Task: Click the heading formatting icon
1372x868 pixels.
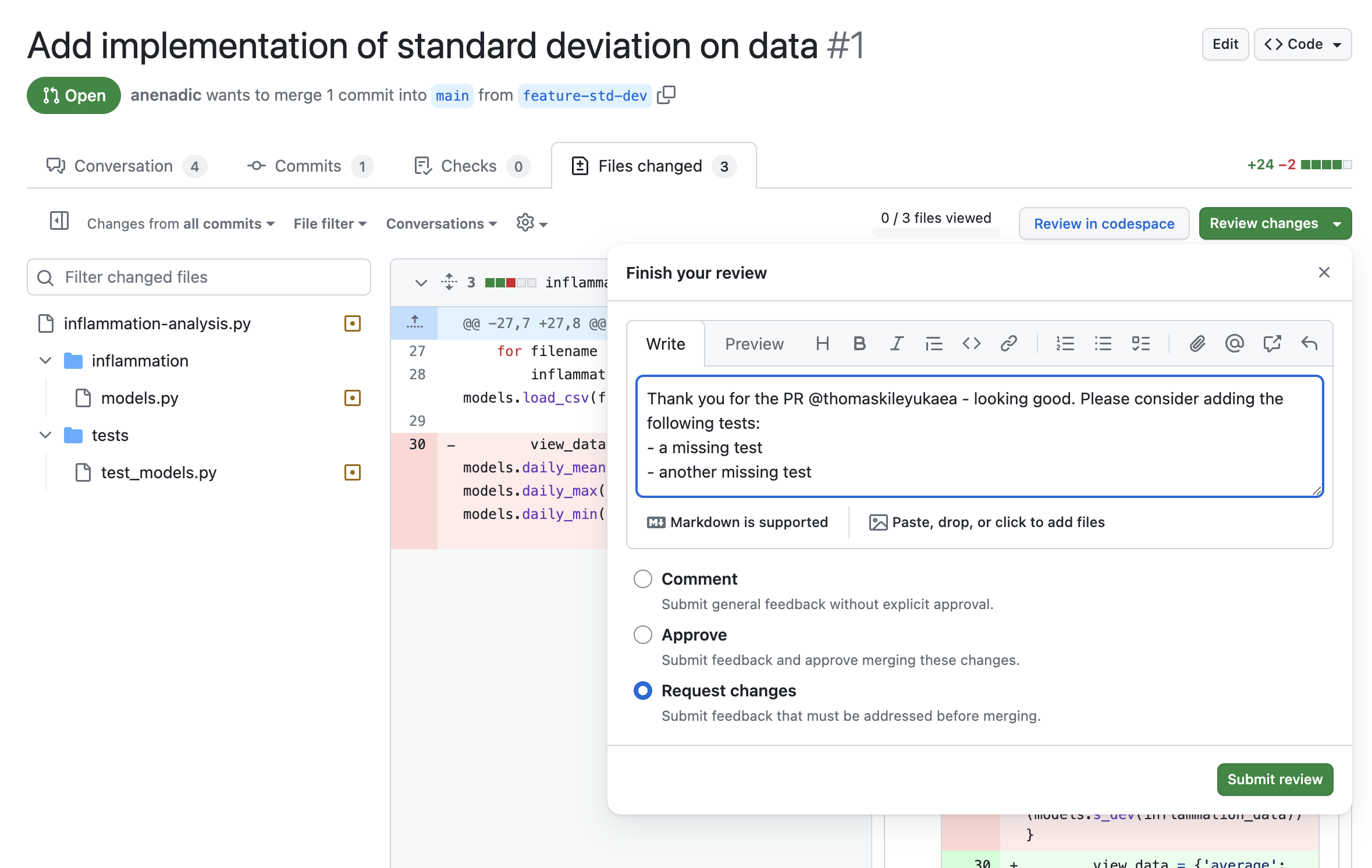Action: (x=820, y=343)
